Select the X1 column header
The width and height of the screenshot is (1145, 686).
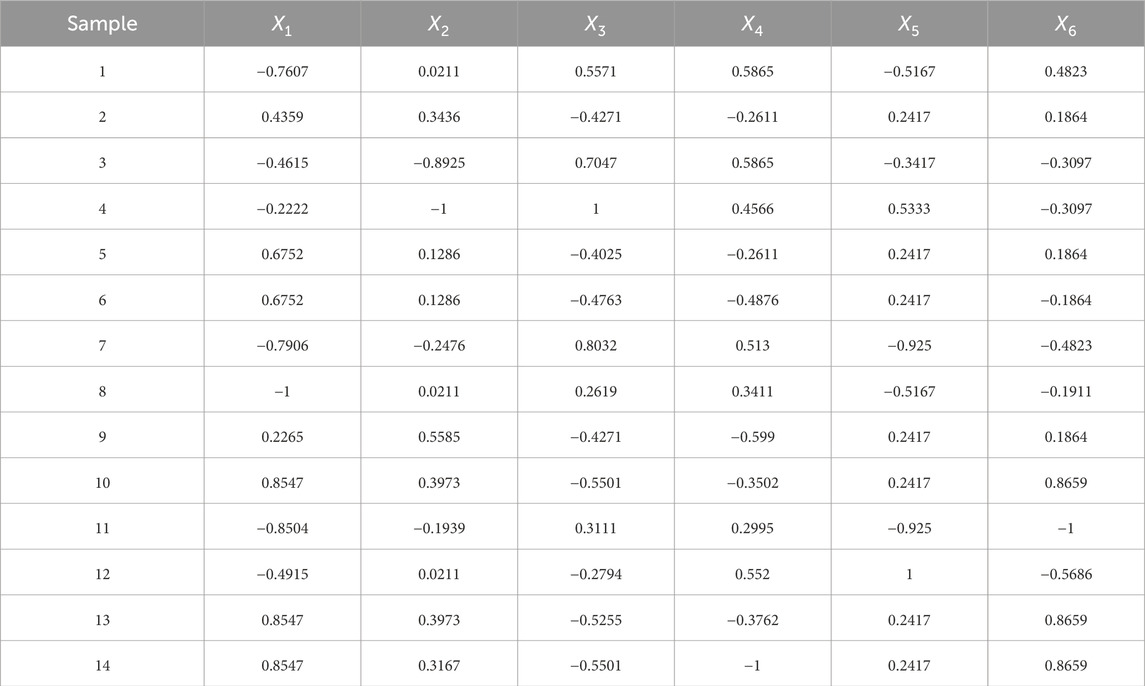pos(282,24)
